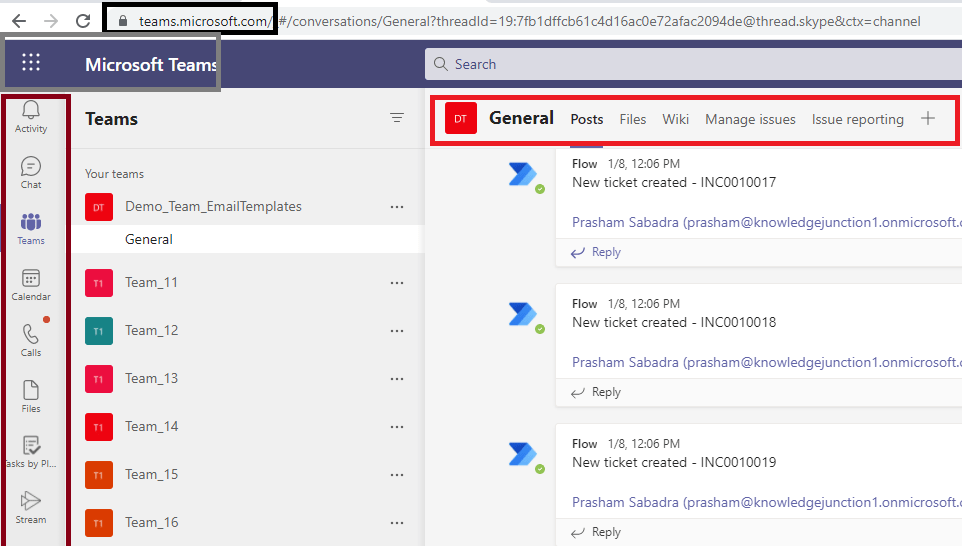Click the General channel heading
The height and width of the screenshot is (546, 962).
coord(521,118)
